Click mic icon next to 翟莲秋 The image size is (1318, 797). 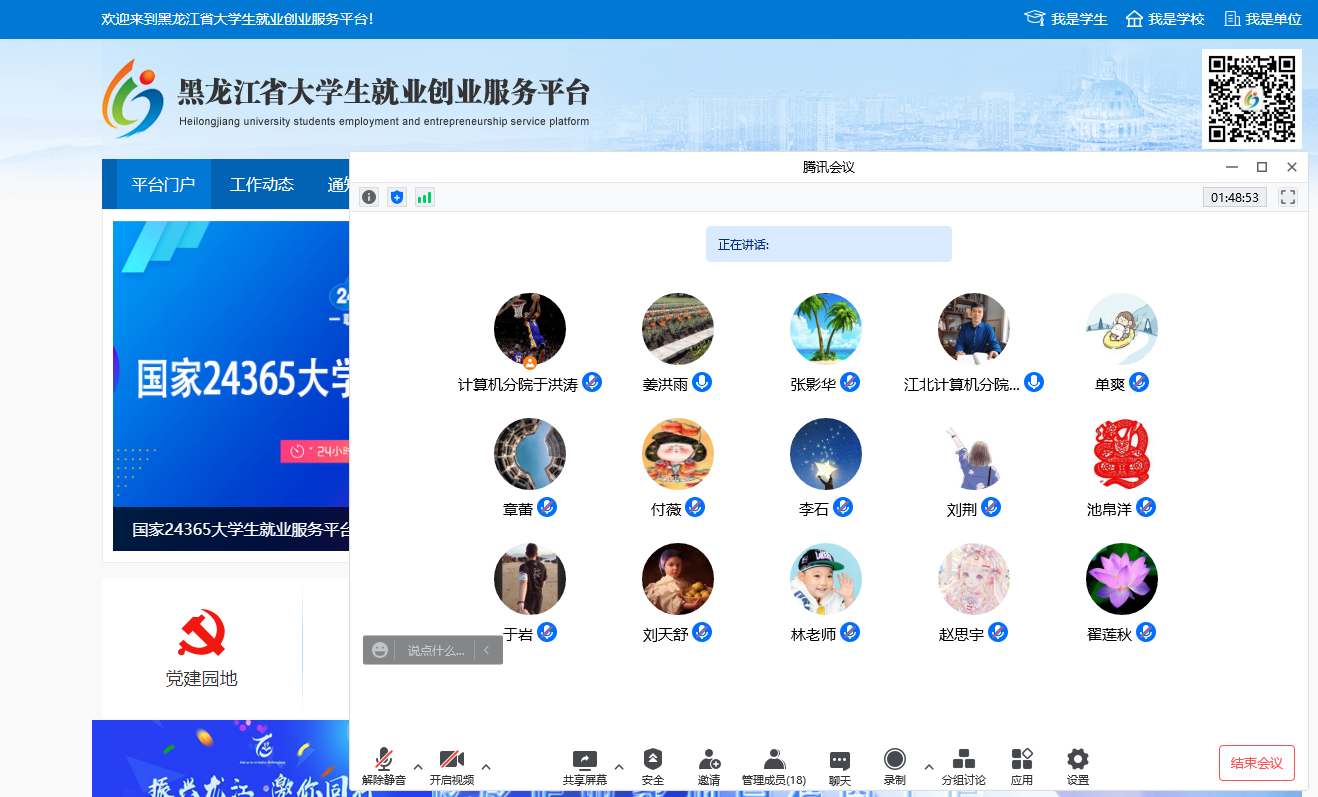1146,632
